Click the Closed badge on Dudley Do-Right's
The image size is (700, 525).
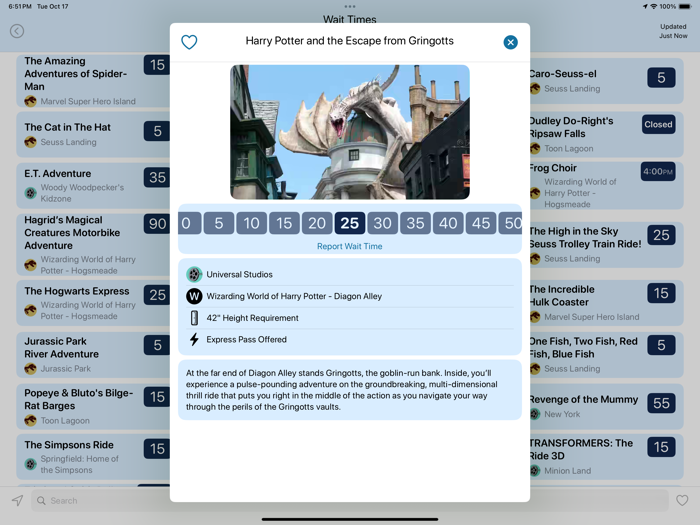[658, 125]
